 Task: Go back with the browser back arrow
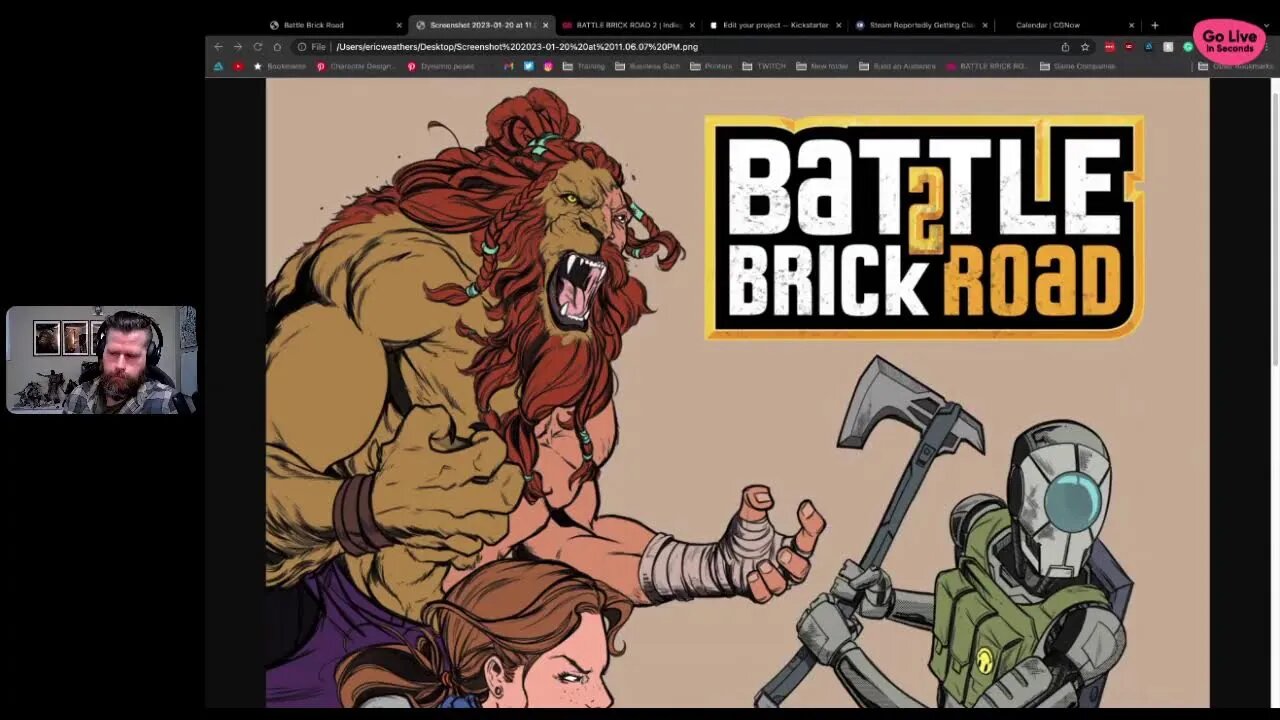click(x=218, y=47)
